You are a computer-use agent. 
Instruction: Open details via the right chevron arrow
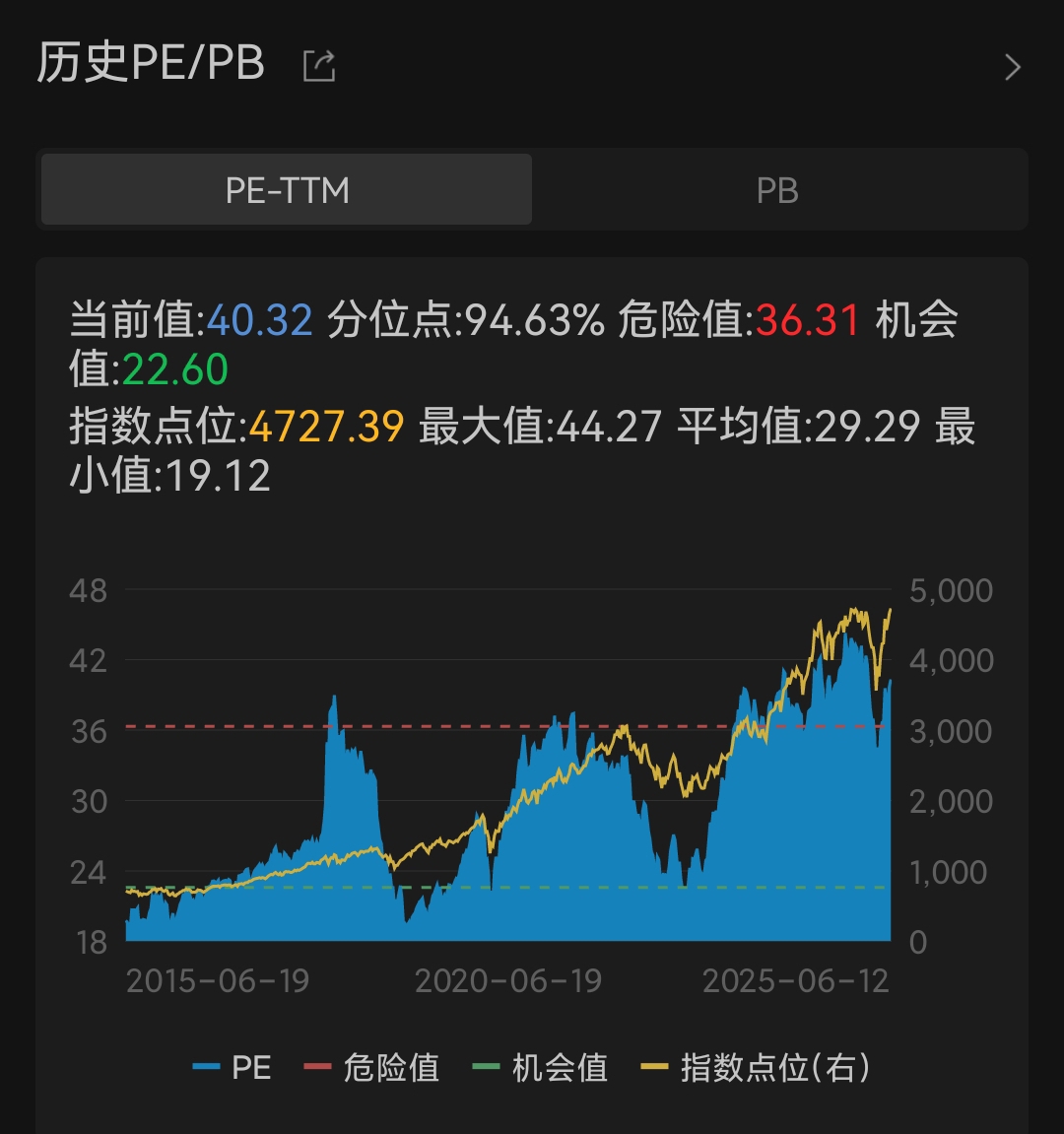(1013, 67)
